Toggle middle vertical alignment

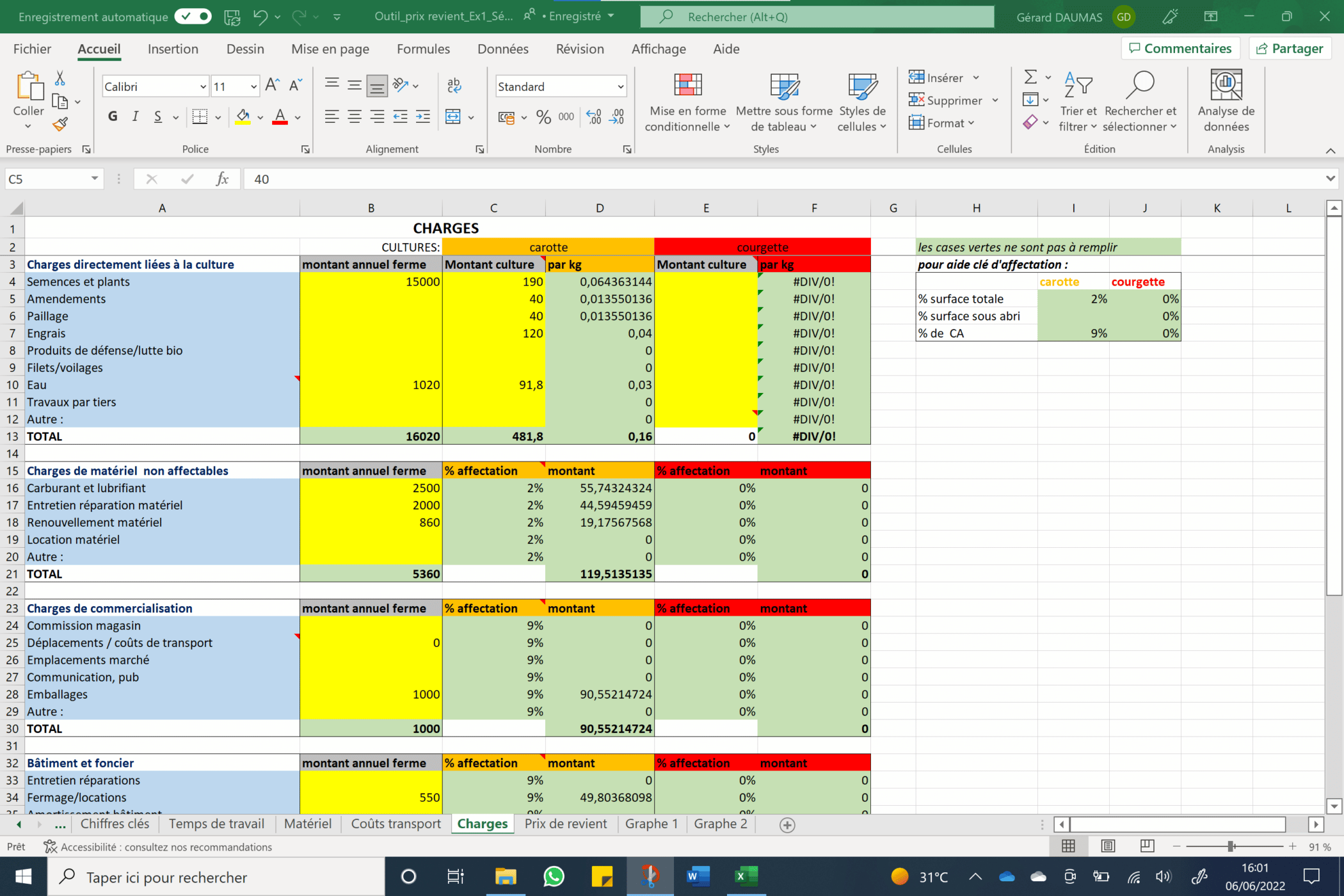coord(354,85)
